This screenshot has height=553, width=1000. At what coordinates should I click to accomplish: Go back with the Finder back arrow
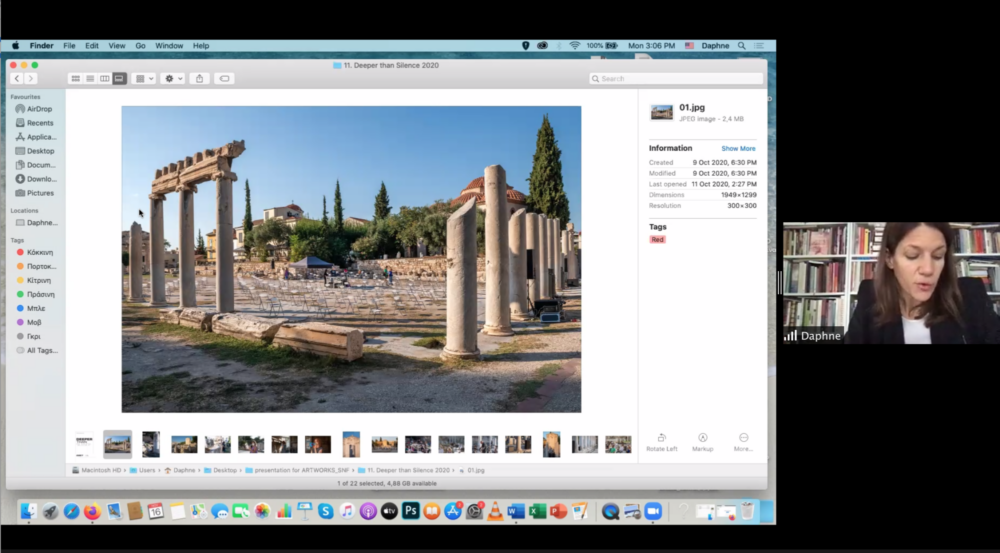click(x=17, y=78)
